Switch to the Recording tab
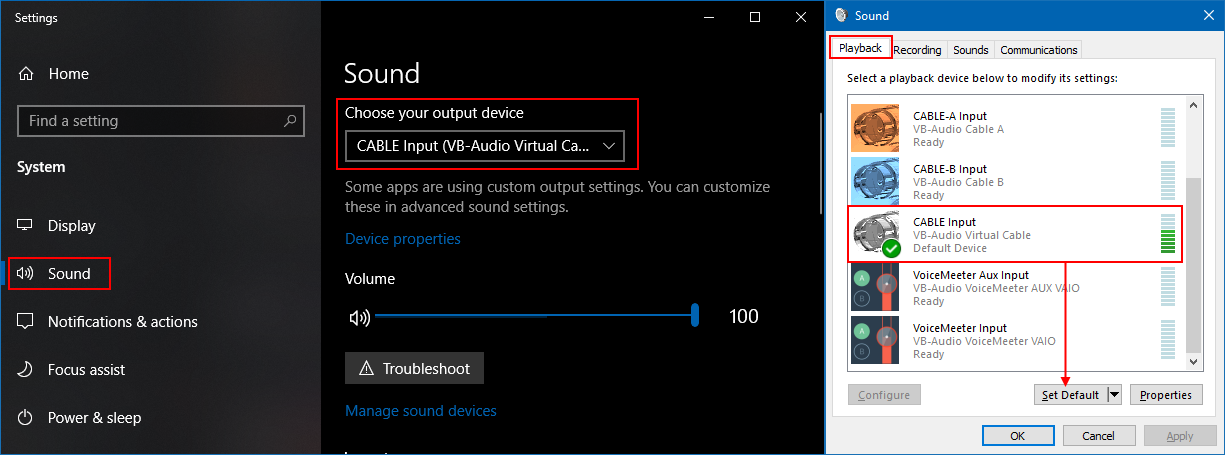The width and height of the screenshot is (1225, 455). click(917, 50)
